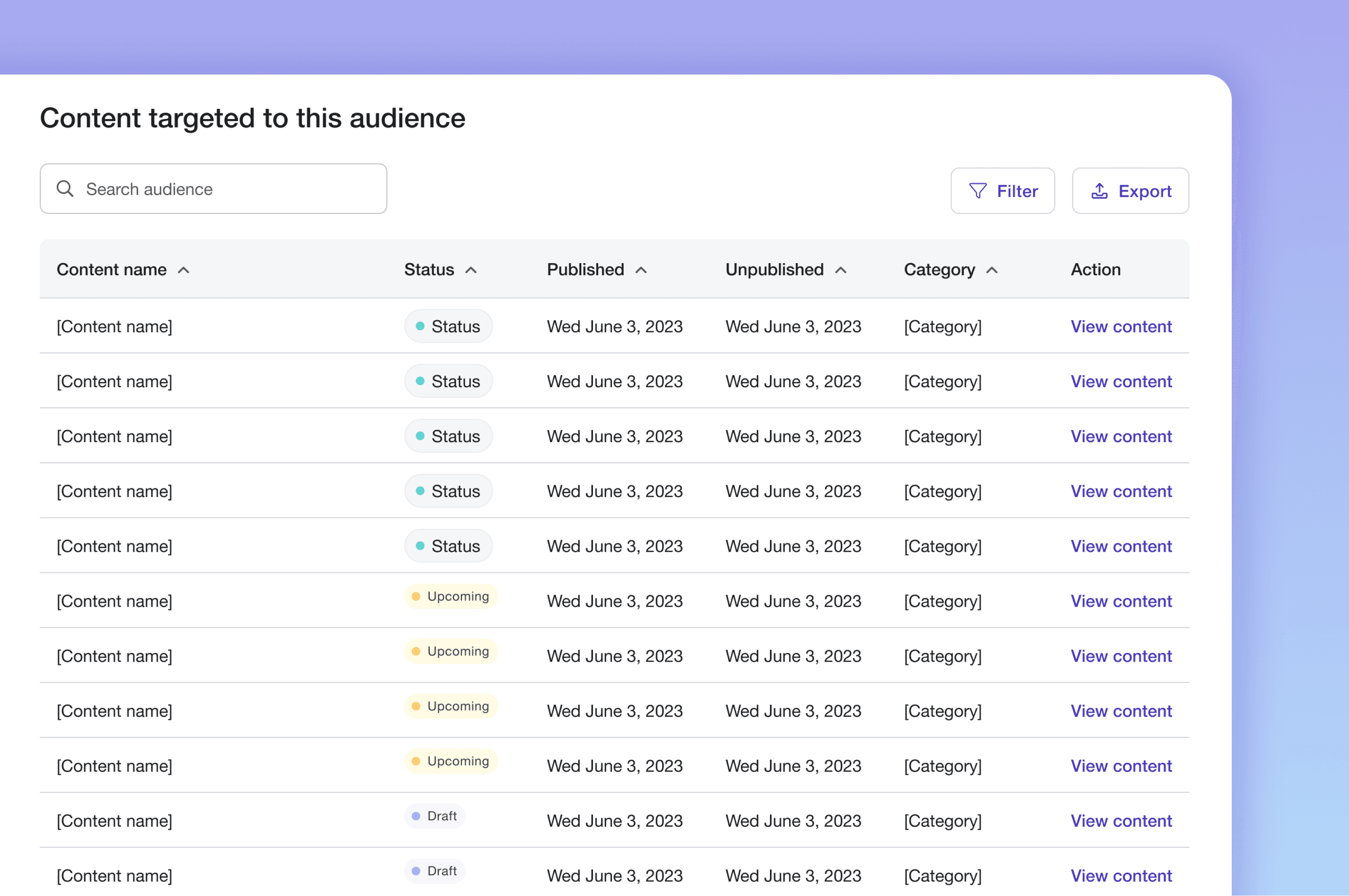The height and width of the screenshot is (896, 1349).
Task: Open View content link in second row
Action: point(1121,381)
